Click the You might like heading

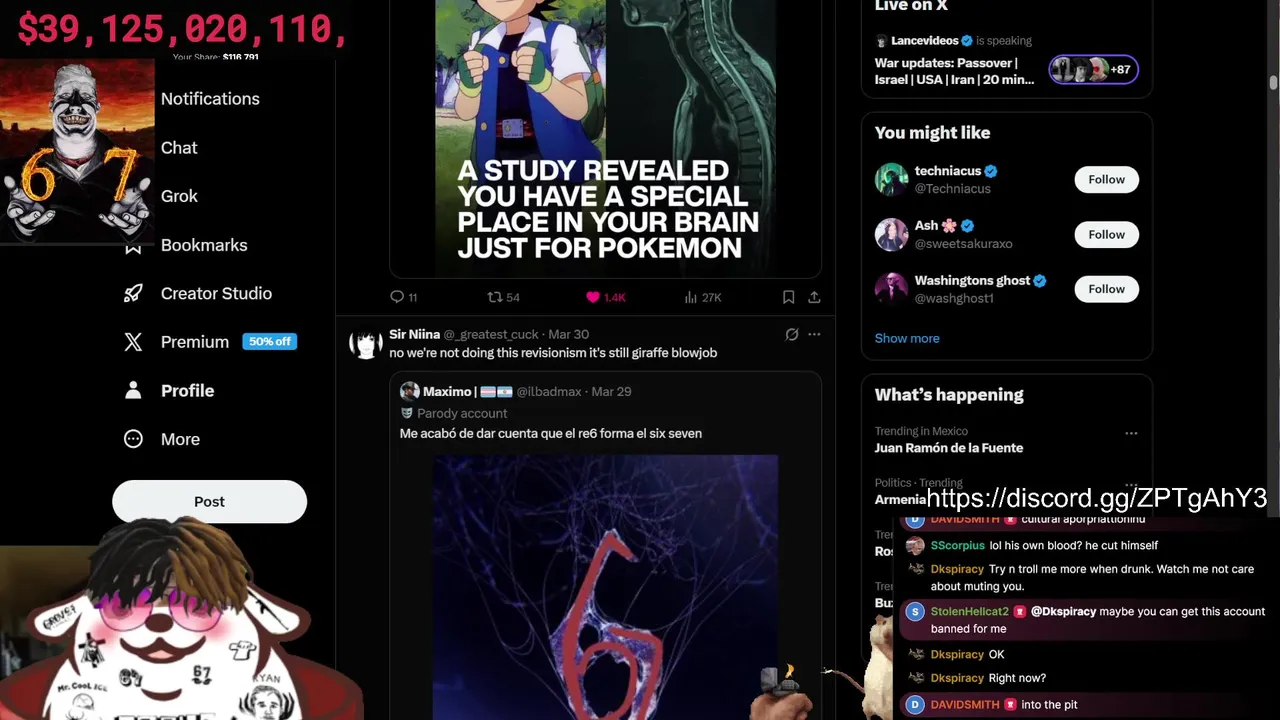[932, 133]
